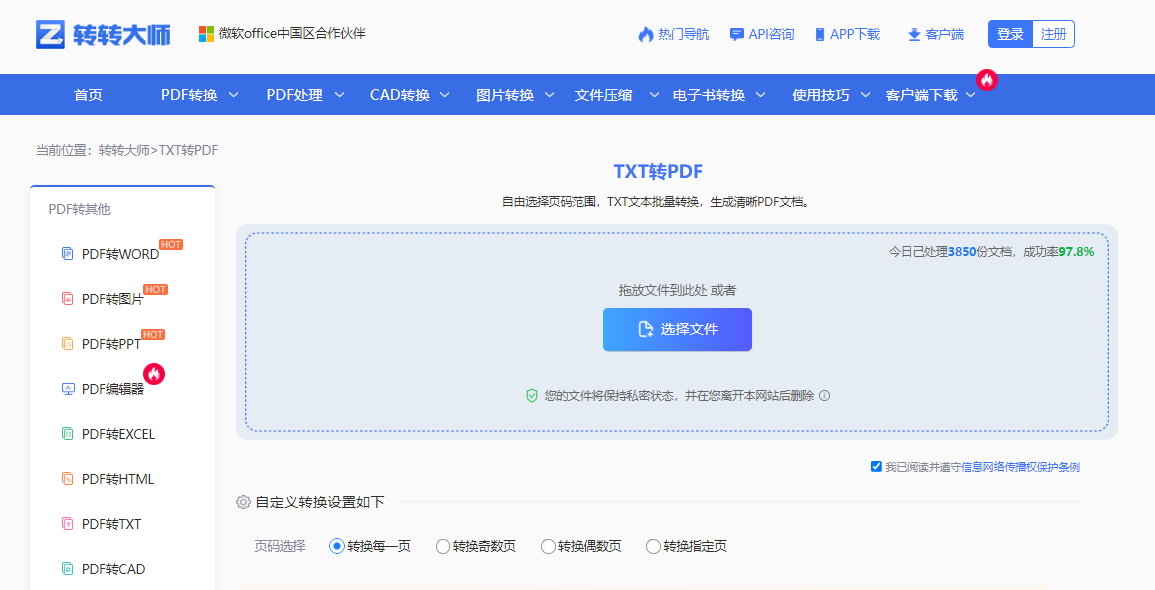
Task: Select the 转换偶数页 radio button
Action: pos(548,547)
